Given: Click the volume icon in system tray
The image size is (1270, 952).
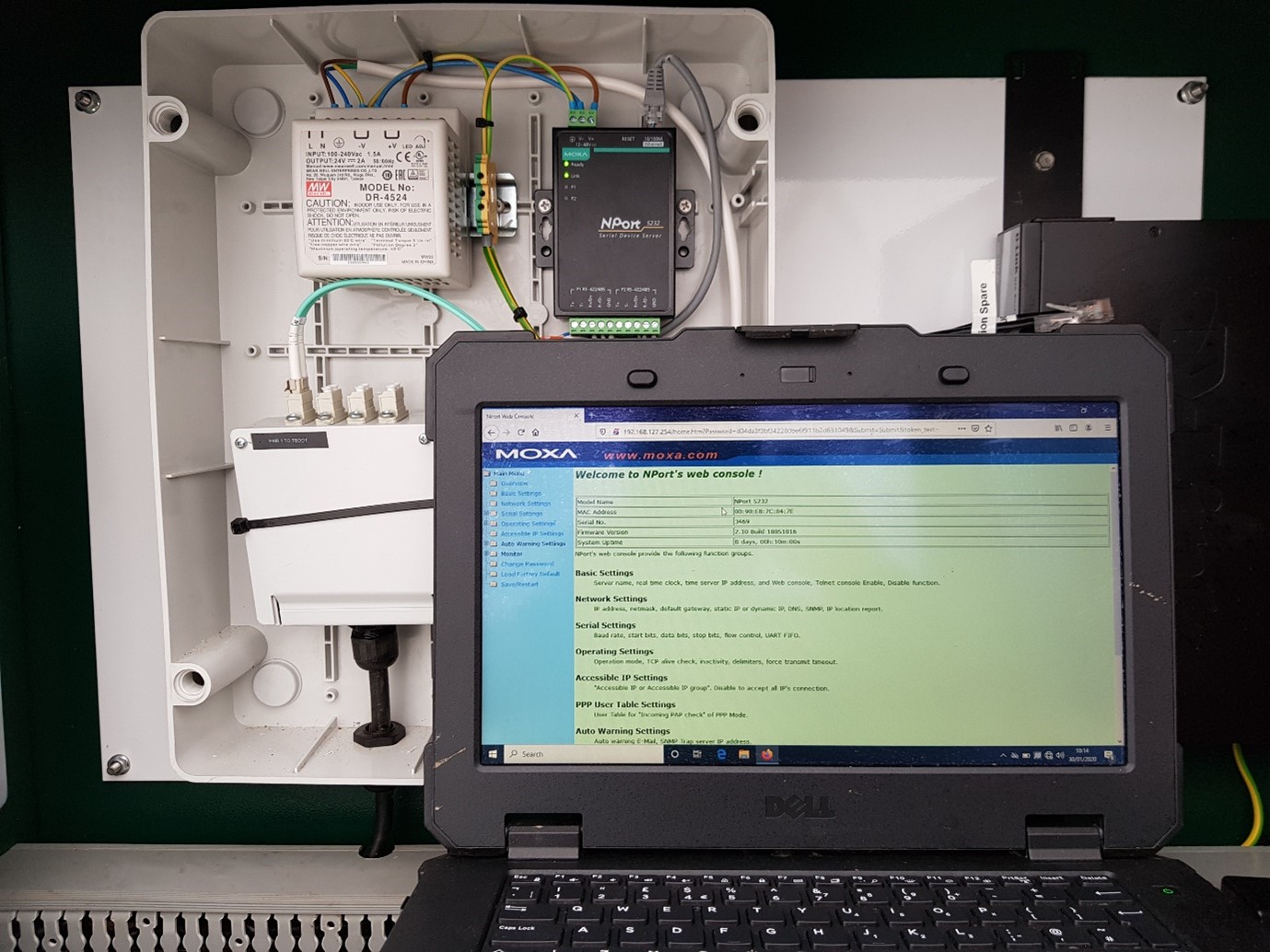Looking at the screenshot, I should tap(1060, 755).
